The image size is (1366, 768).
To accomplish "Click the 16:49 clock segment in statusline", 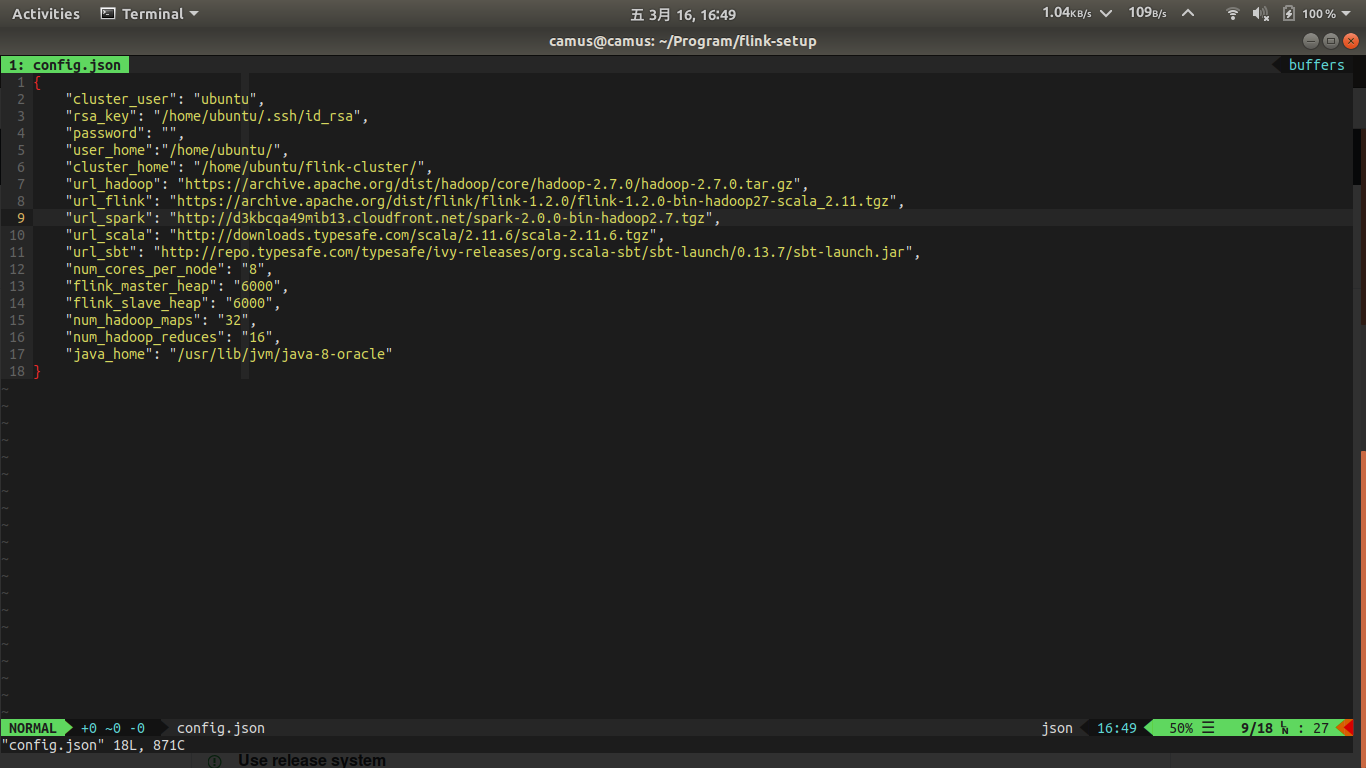I will tap(1115, 728).
